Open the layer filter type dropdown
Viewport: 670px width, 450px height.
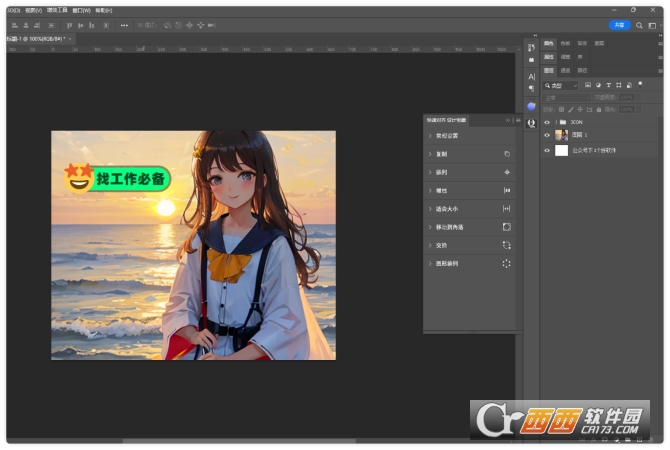tap(561, 86)
